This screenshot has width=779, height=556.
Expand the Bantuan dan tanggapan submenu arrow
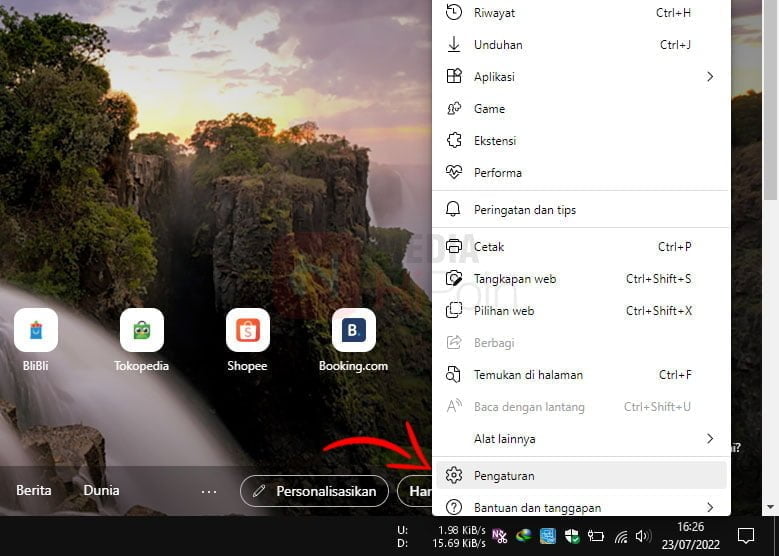(x=710, y=507)
